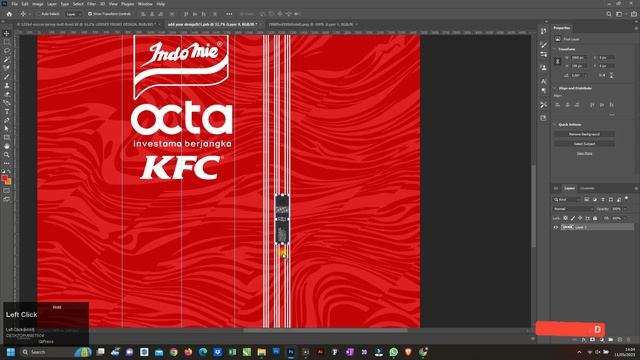Open the Opacity value dropdown arrow
This screenshot has height=360, width=640.
625,209
